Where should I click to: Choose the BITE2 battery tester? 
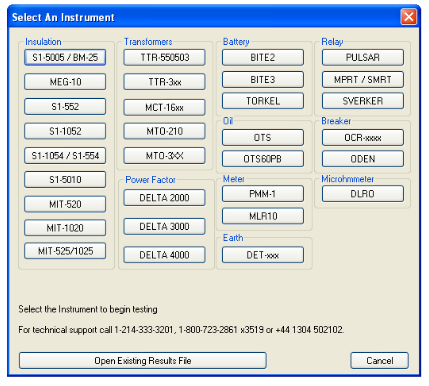tap(263, 57)
